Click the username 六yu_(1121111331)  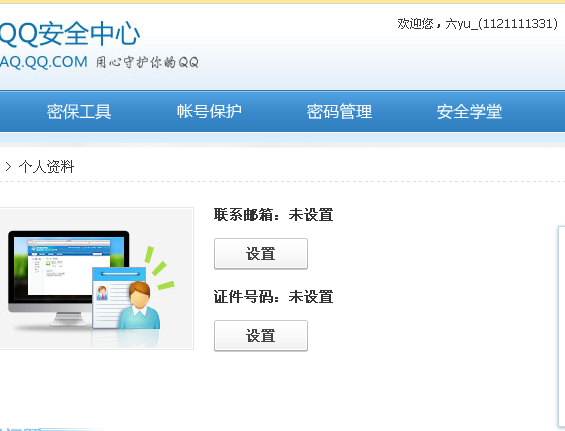[502, 24]
